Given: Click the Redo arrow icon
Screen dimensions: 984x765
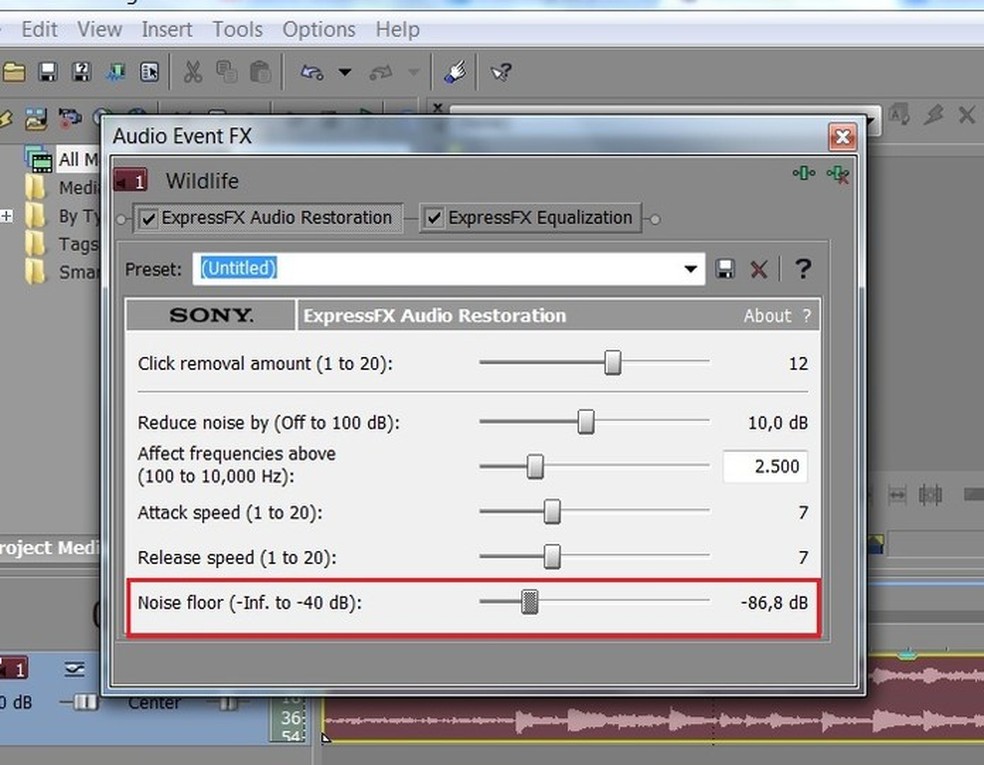Looking at the screenshot, I should pyautogui.click(x=380, y=72).
